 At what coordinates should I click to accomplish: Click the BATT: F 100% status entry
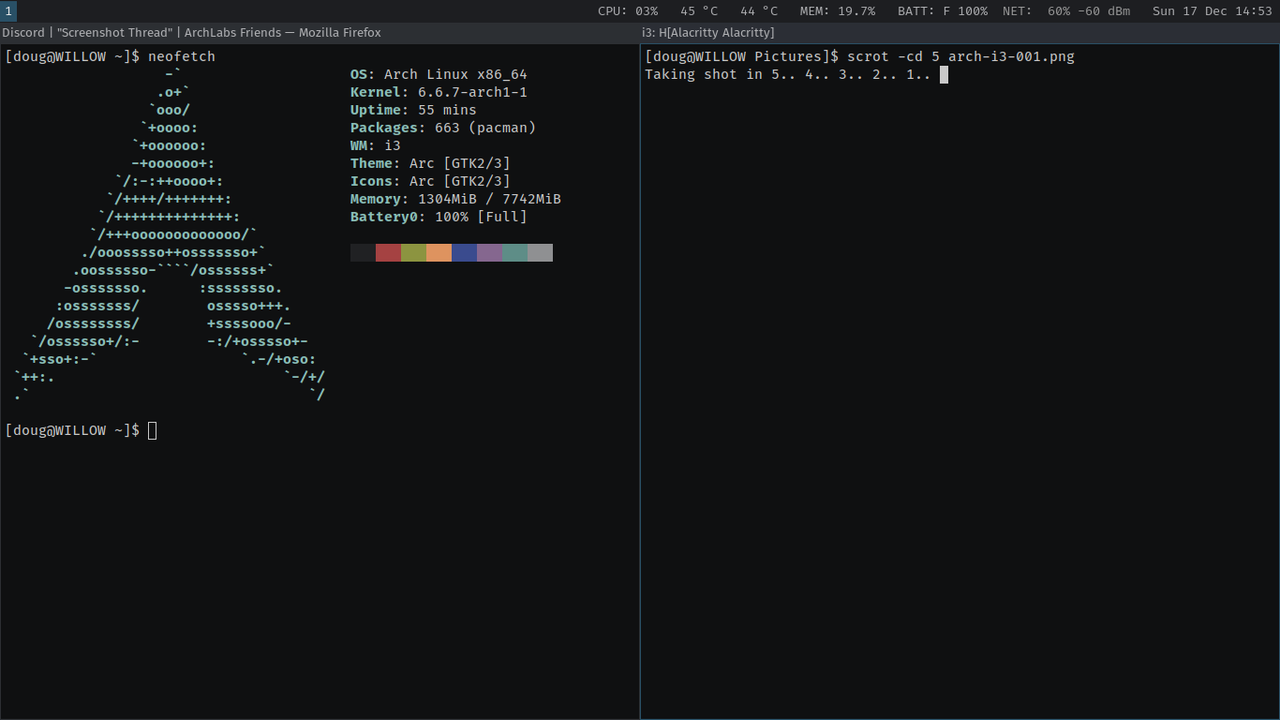942,11
